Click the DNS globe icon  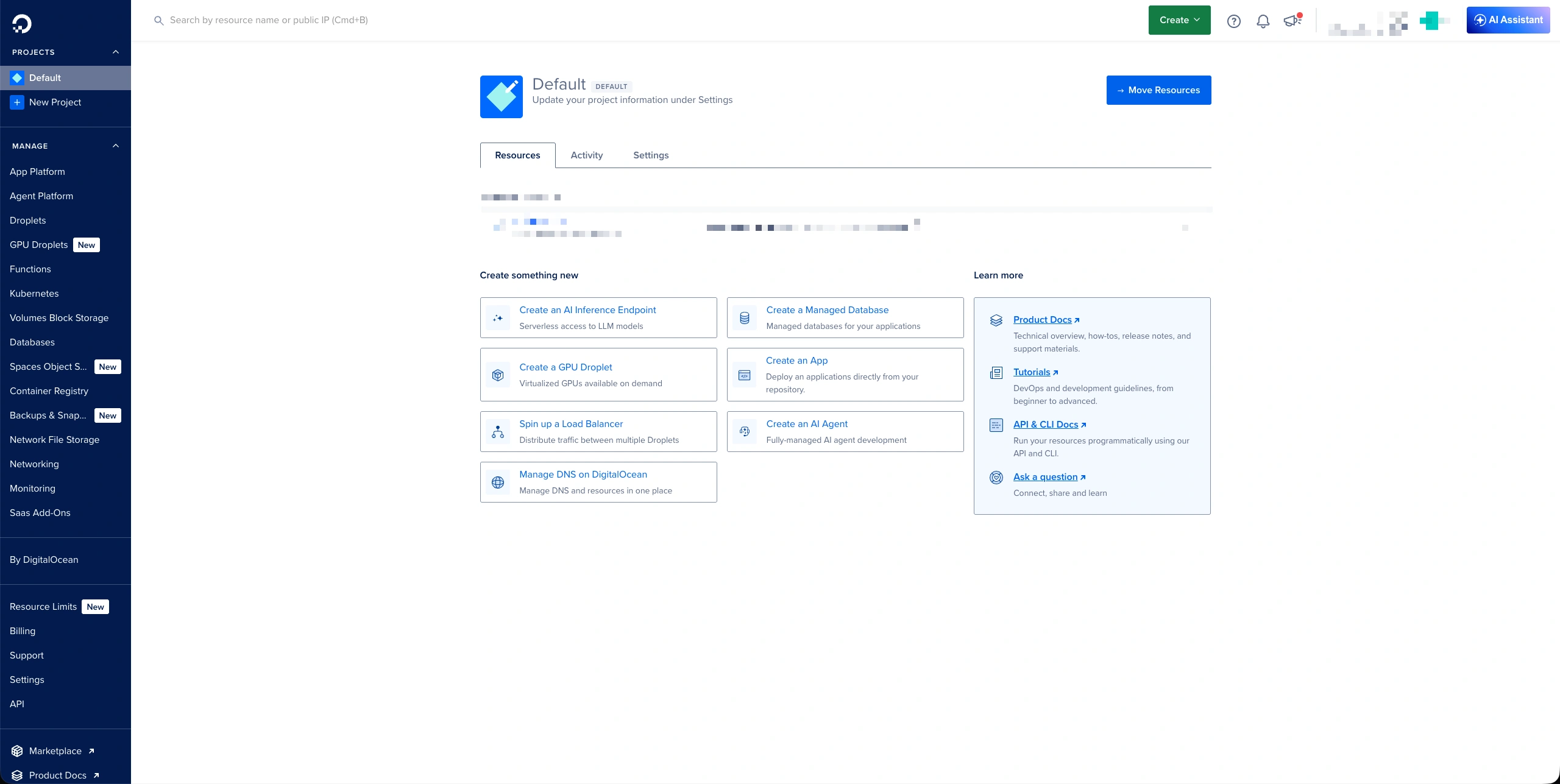coord(498,482)
